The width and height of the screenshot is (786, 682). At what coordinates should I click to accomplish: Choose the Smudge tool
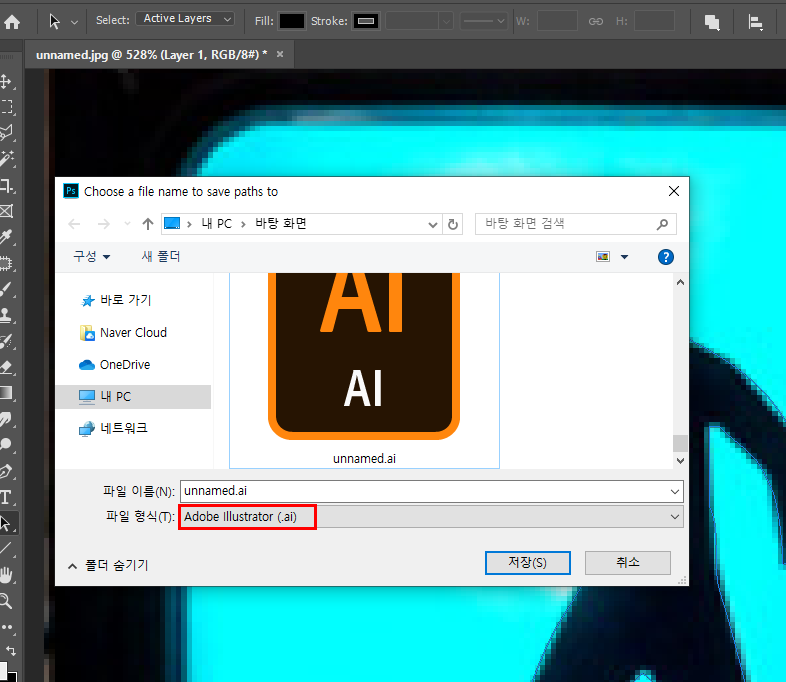pyautogui.click(x=6, y=419)
